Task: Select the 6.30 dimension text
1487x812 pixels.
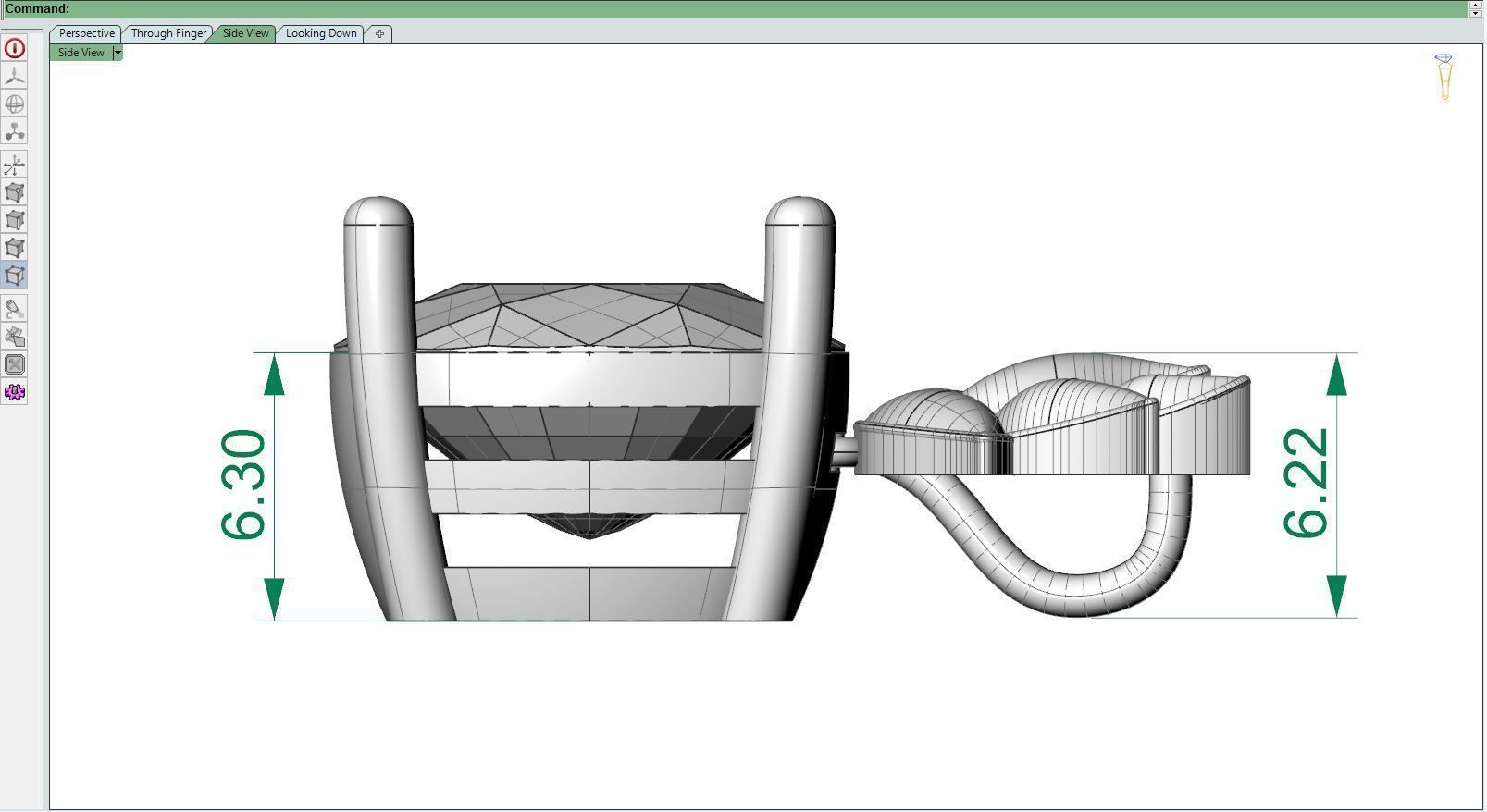Action: pos(244,484)
